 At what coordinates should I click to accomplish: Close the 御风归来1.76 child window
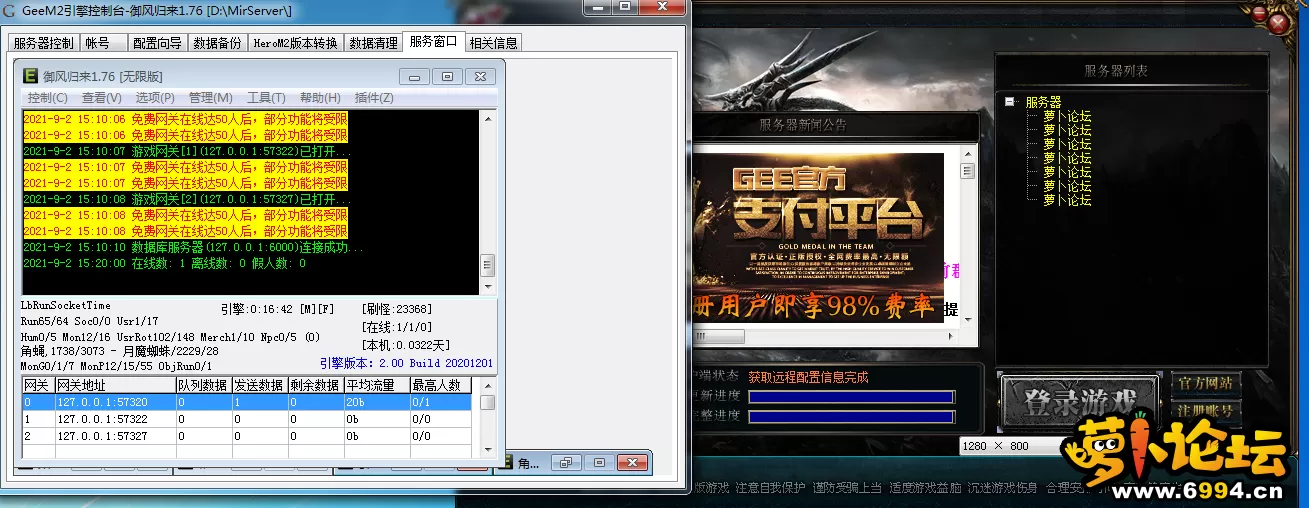pyautogui.click(x=480, y=76)
